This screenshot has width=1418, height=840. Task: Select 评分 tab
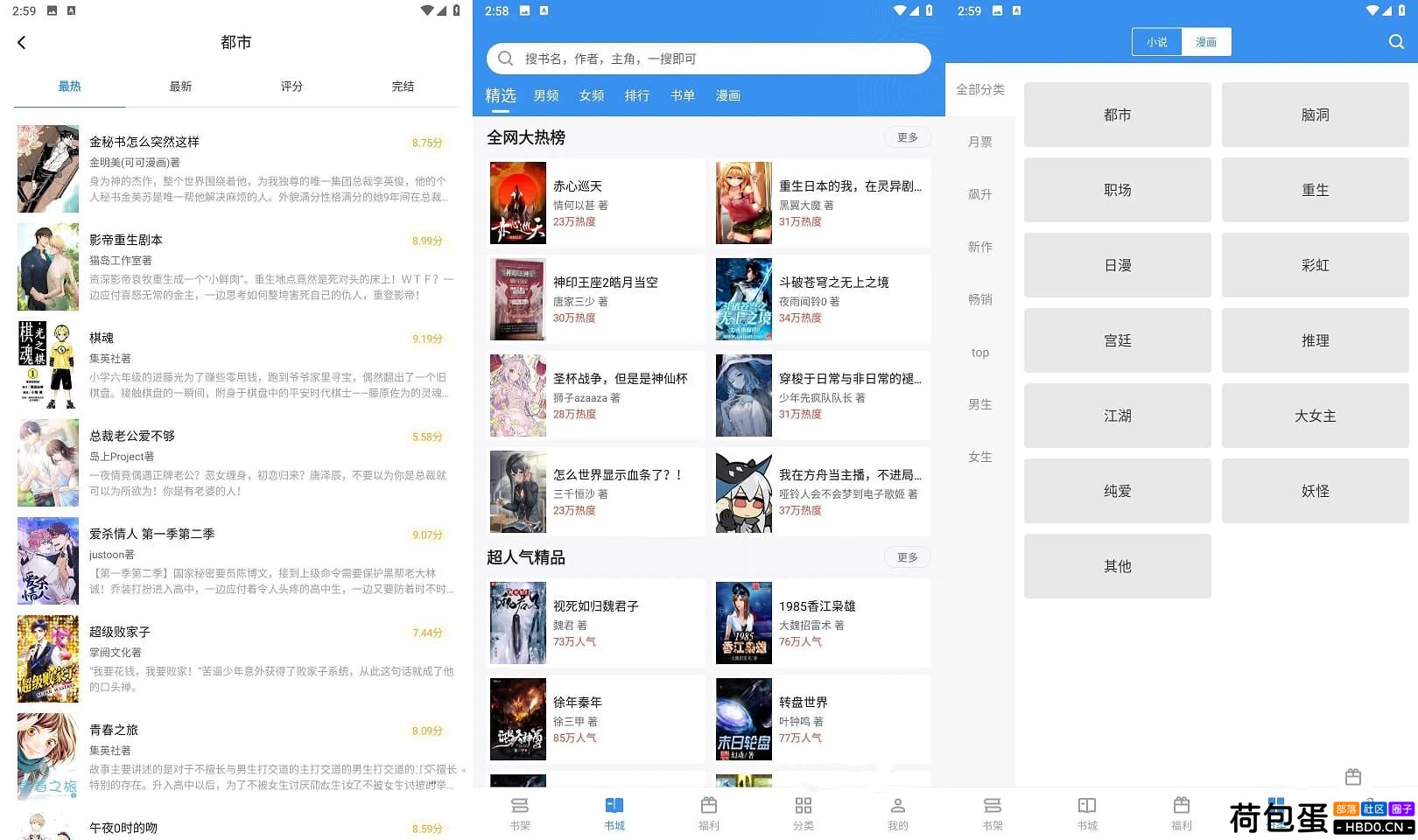(291, 87)
